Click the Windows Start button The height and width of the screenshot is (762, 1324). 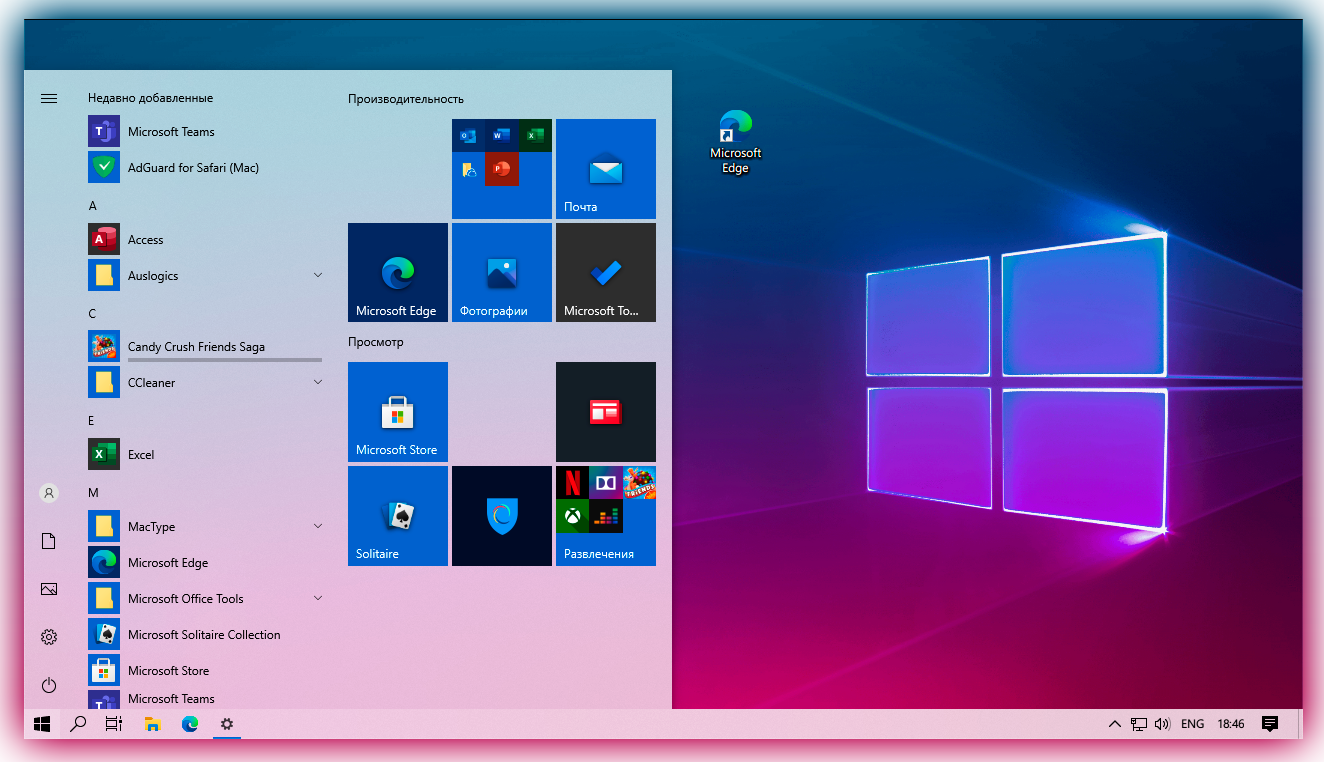pyautogui.click(x=42, y=724)
